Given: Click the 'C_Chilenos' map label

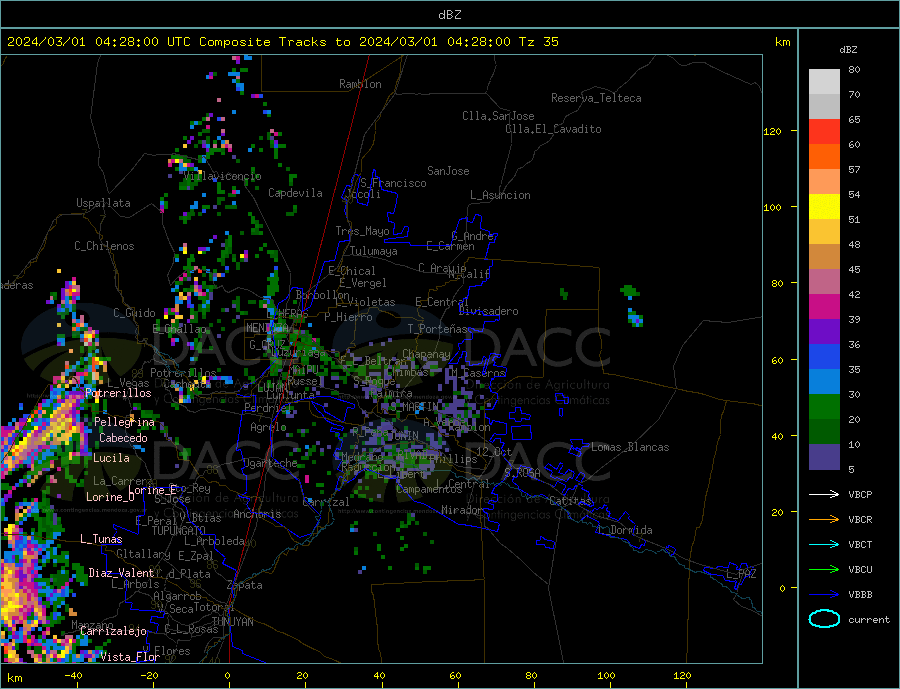Looking at the screenshot, I should [104, 246].
